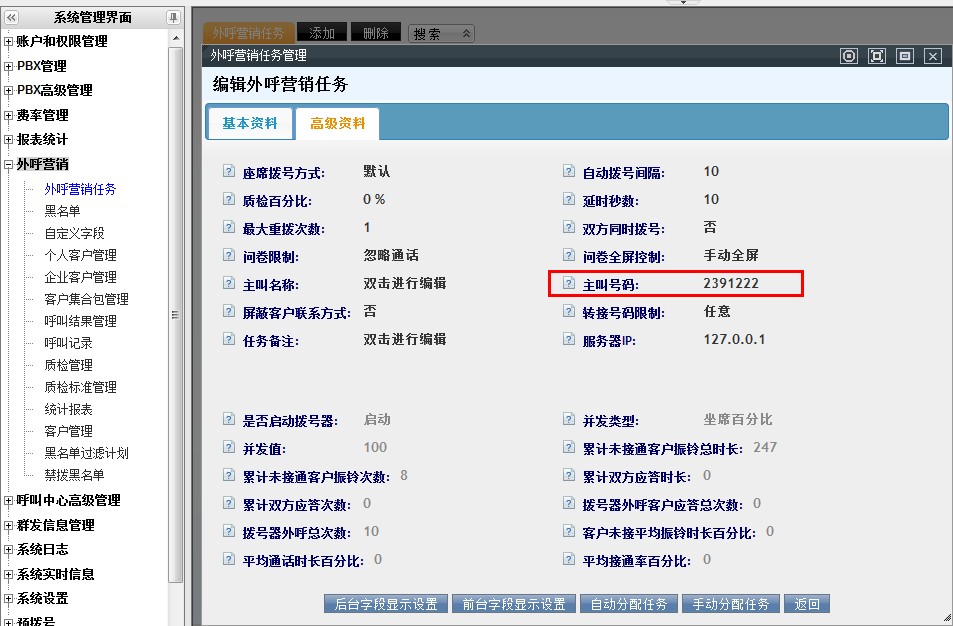Collapse the 外呼营销 tree node
The height and width of the screenshot is (626, 953).
[8, 165]
